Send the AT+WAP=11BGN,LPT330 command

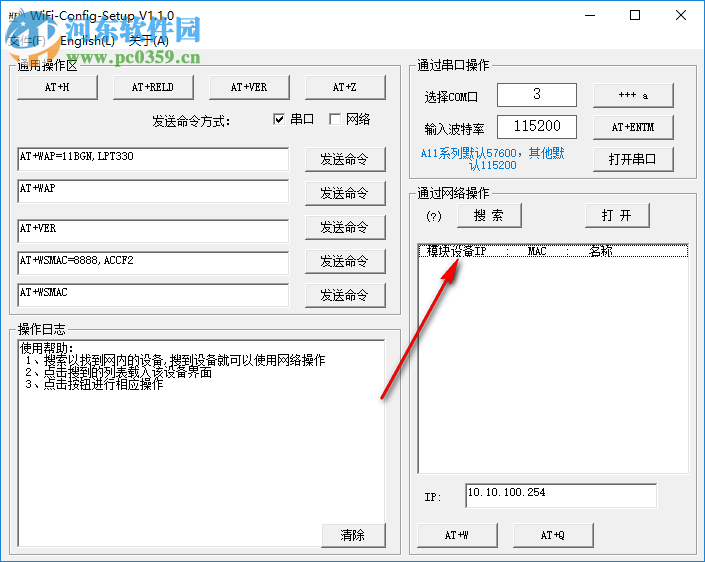(345, 159)
